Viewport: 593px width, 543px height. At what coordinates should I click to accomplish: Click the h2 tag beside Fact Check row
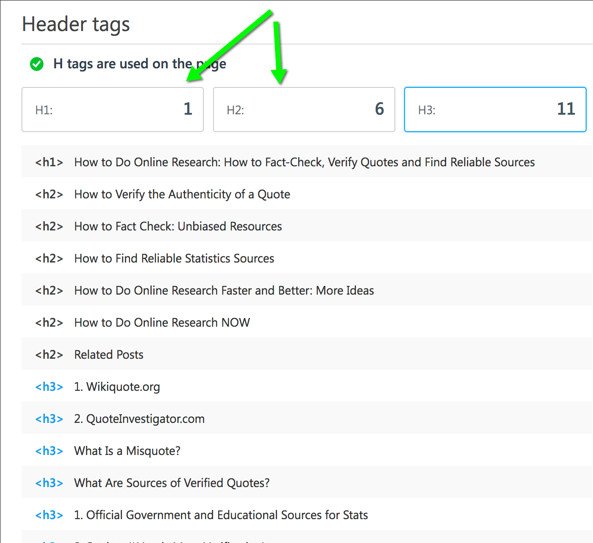point(49,227)
